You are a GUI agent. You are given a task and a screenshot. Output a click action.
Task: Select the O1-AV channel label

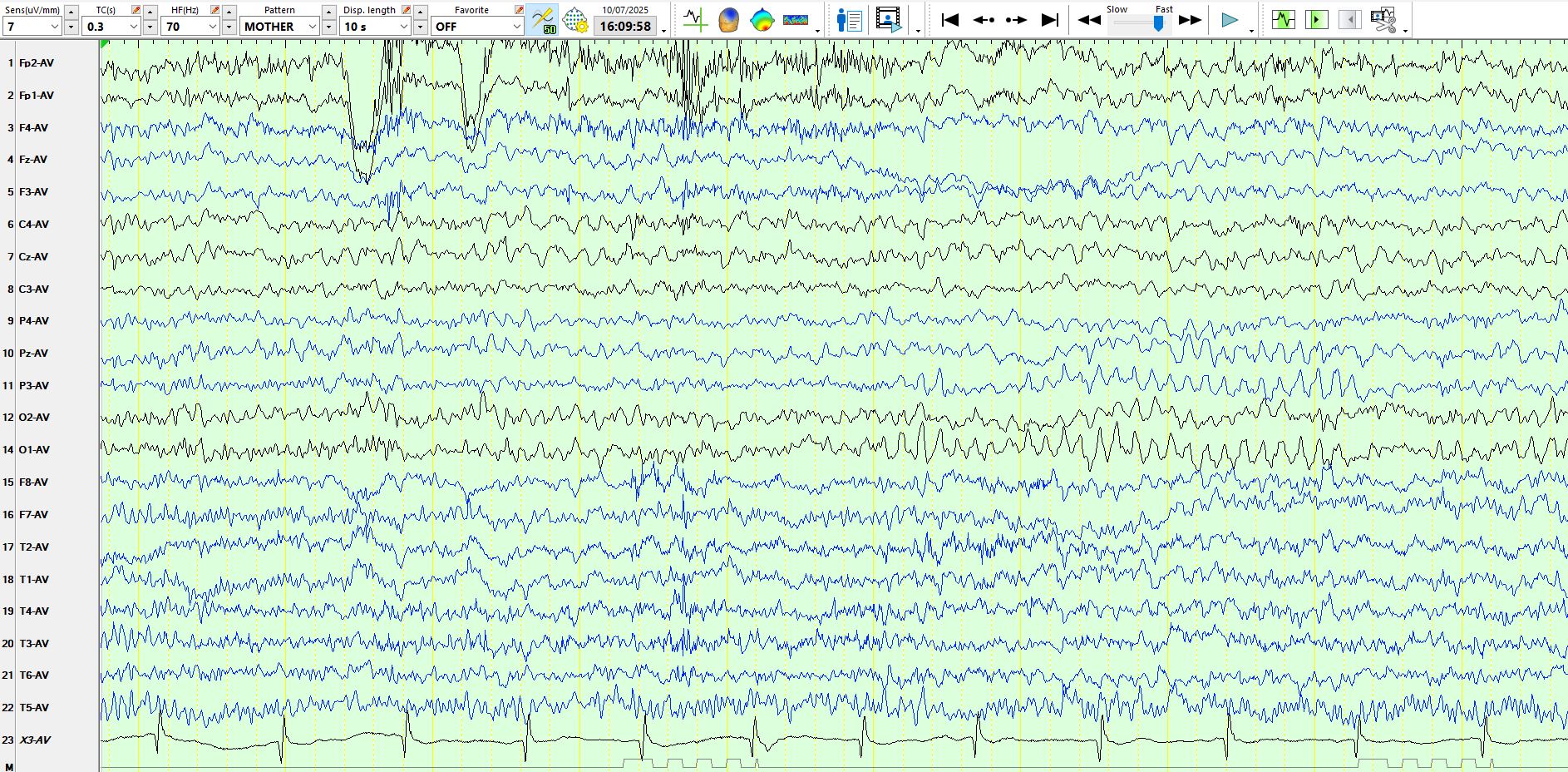pos(34,450)
